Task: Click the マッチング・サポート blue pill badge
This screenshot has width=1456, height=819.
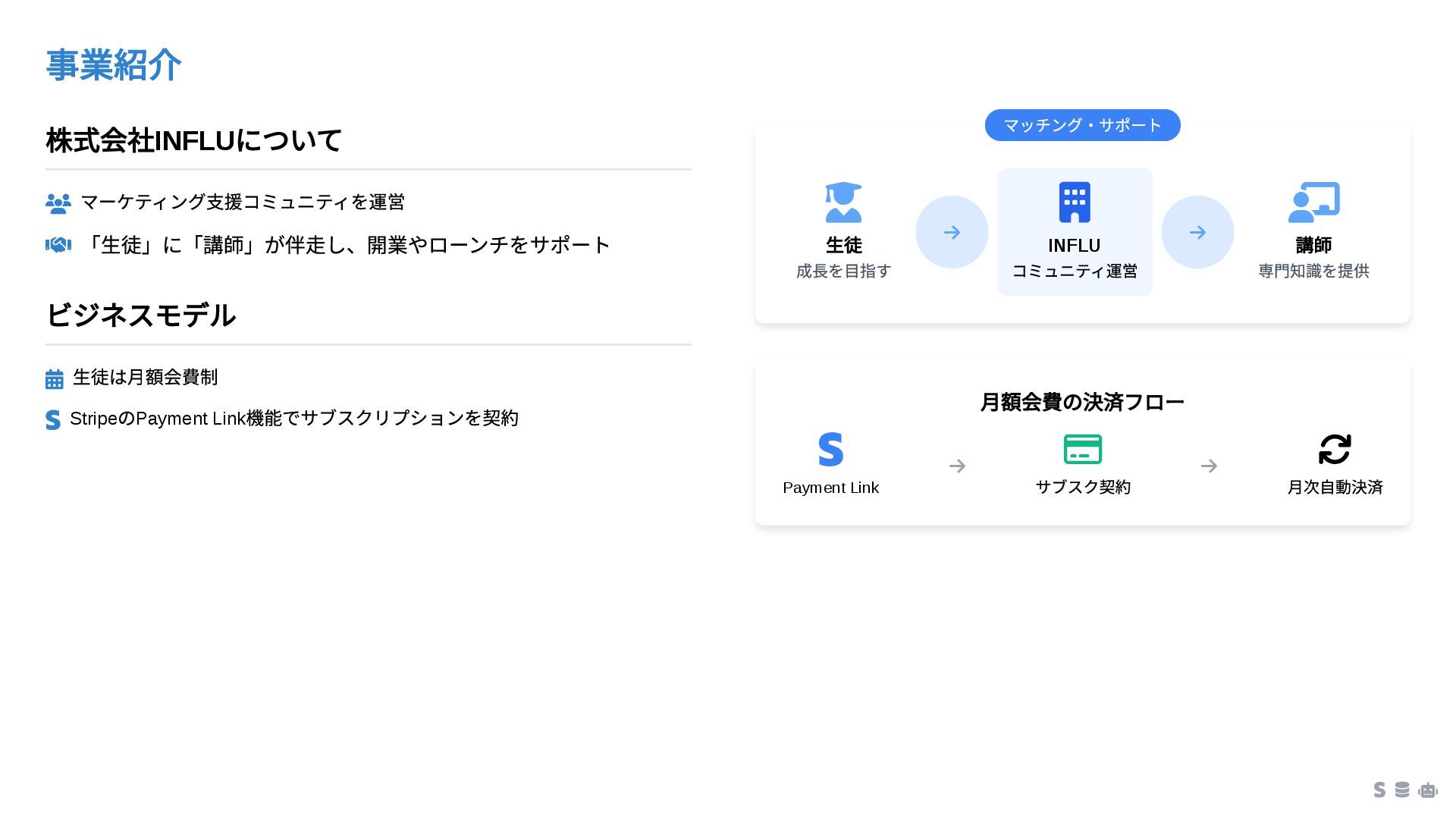Action: tap(1083, 125)
